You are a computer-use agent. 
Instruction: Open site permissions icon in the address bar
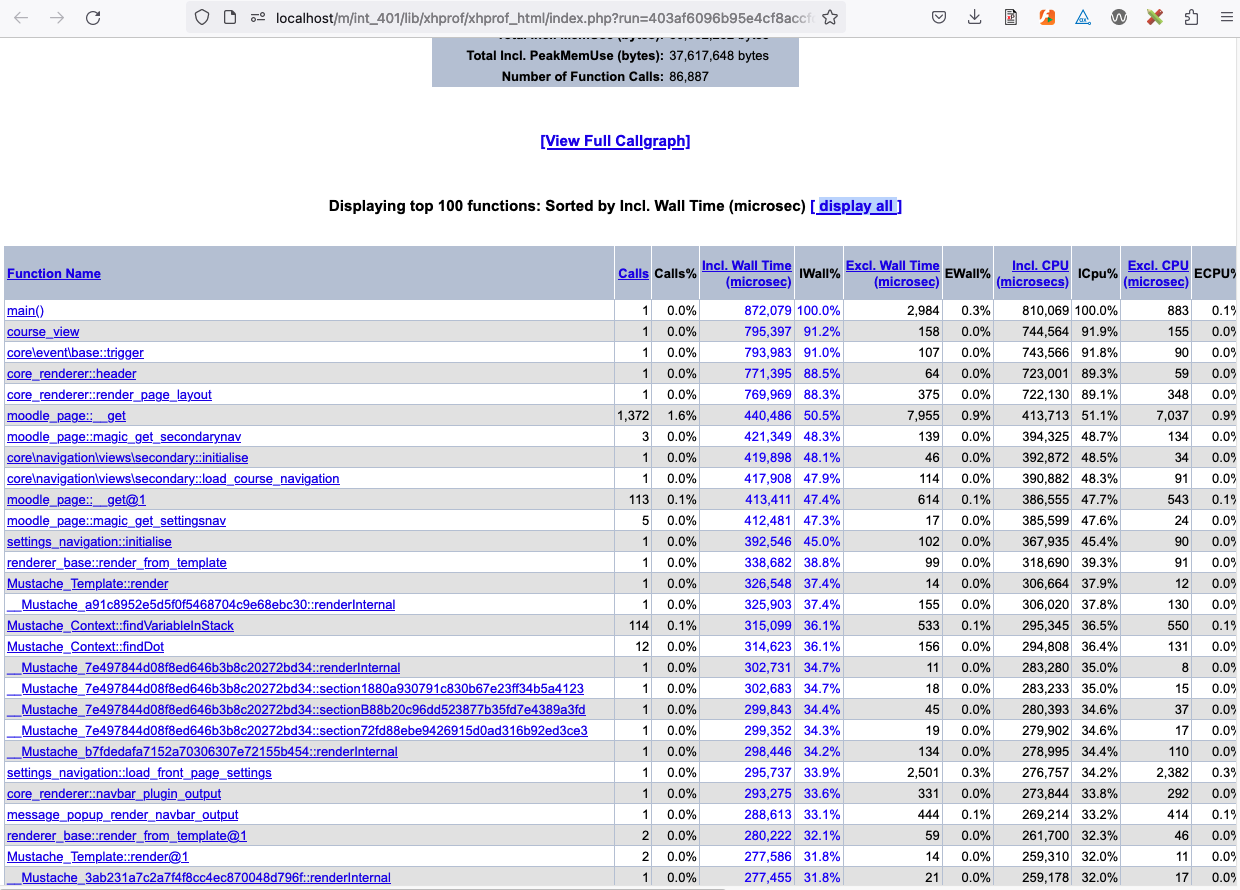click(257, 17)
